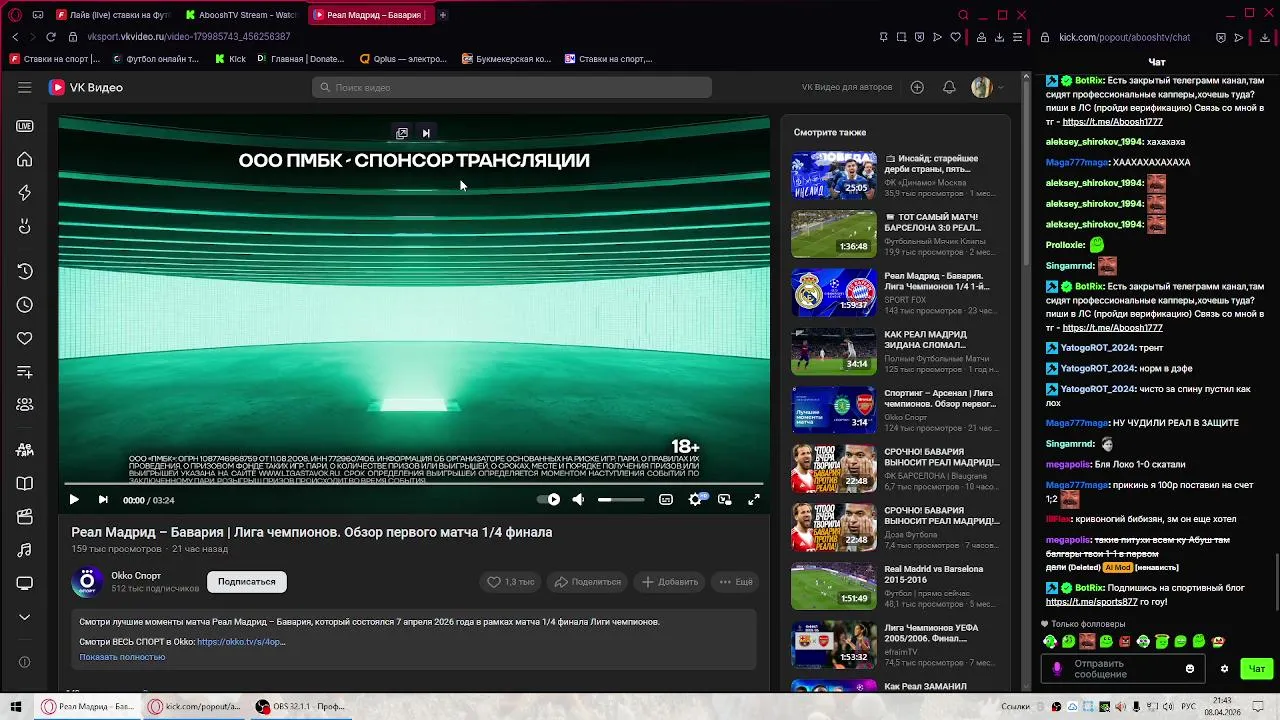
Task: Open video quality settings gear
Action: (696, 499)
